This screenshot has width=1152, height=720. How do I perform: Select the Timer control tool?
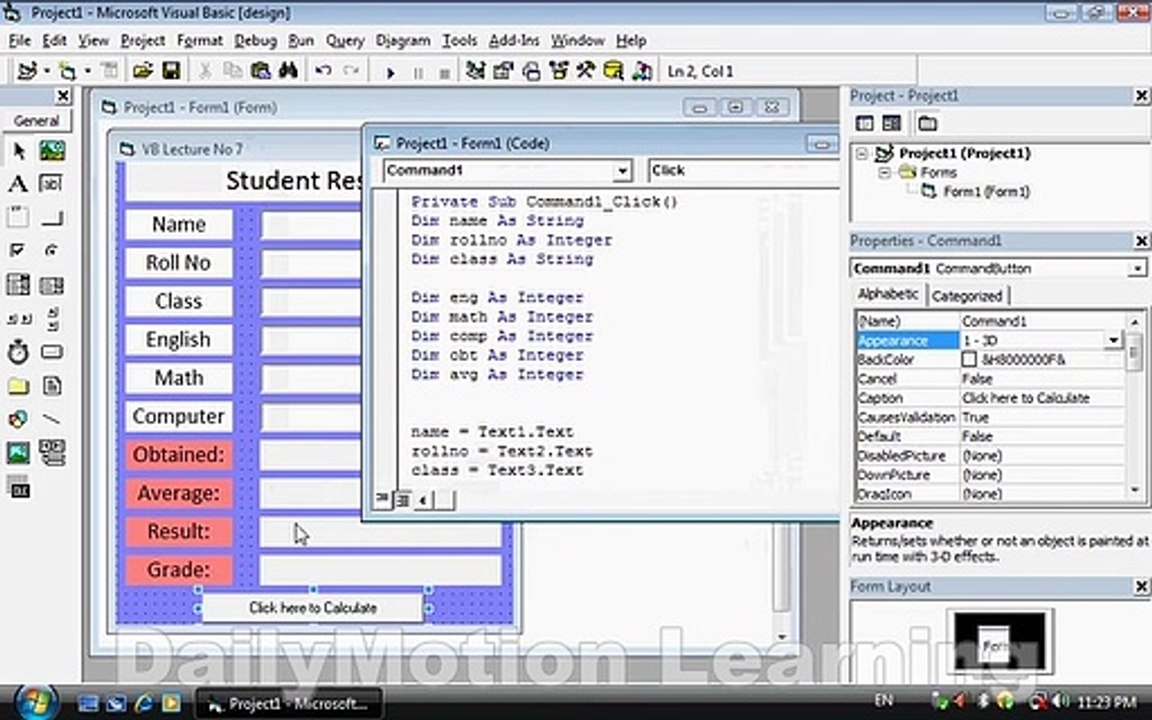(x=18, y=352)
